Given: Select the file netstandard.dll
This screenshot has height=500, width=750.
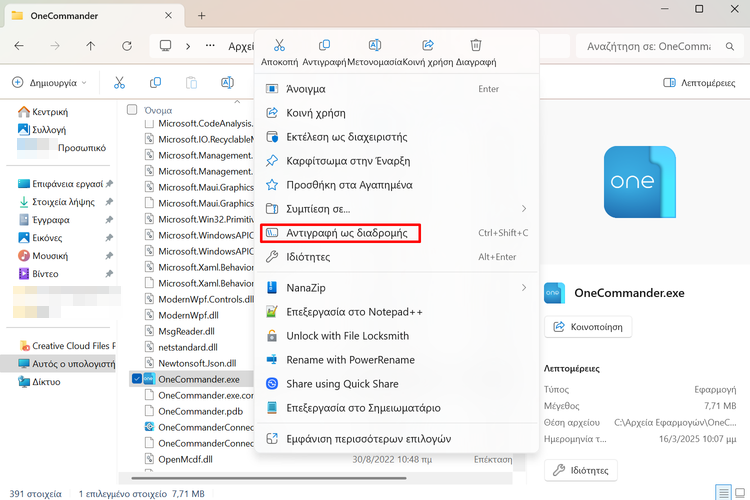Looking at the screenshot, I should [x=188, y=347].
